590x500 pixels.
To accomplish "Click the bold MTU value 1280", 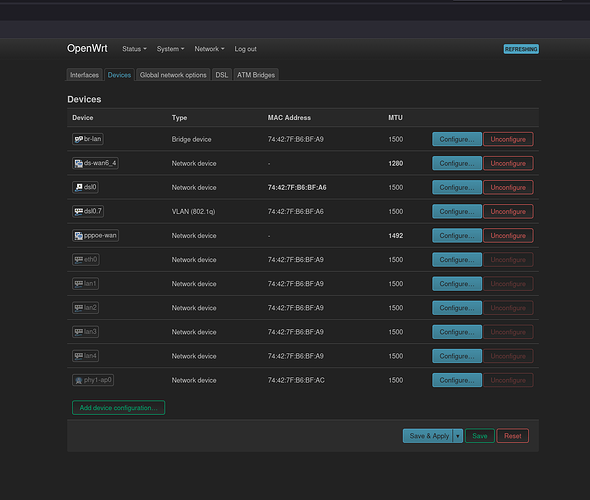I will [x=395, y=163].
